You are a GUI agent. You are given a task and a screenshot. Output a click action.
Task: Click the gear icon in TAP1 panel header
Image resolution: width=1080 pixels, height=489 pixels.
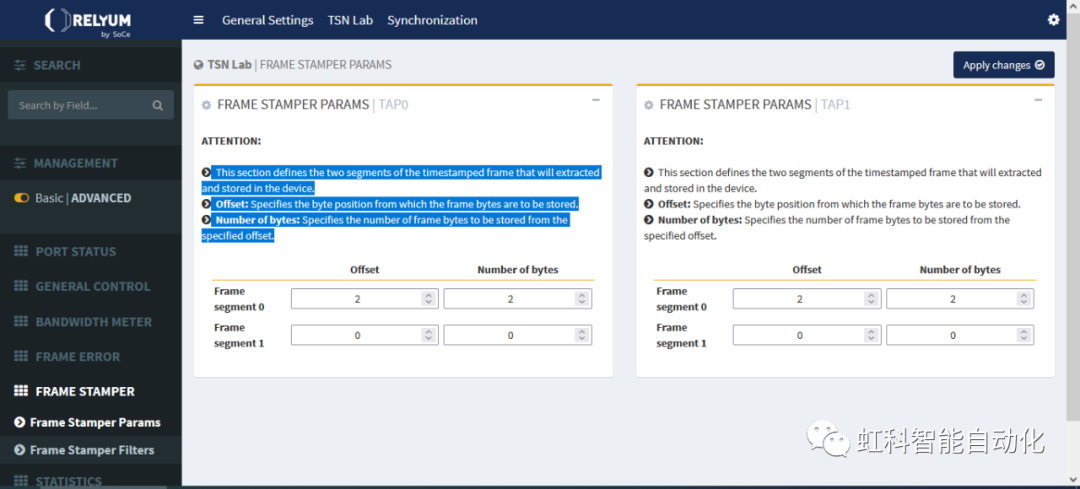coord(648,105)
